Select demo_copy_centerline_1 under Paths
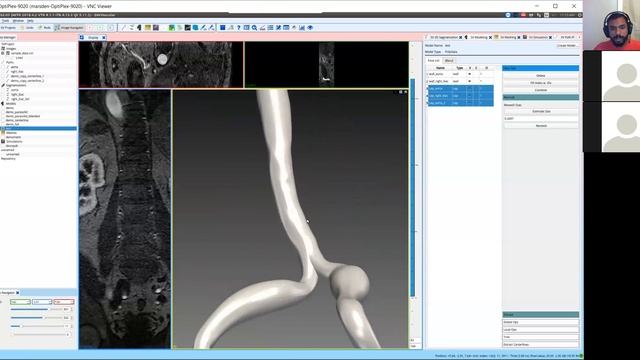This screenshot has height=360, width=640. pyautogui.click(x=27, y=76)
